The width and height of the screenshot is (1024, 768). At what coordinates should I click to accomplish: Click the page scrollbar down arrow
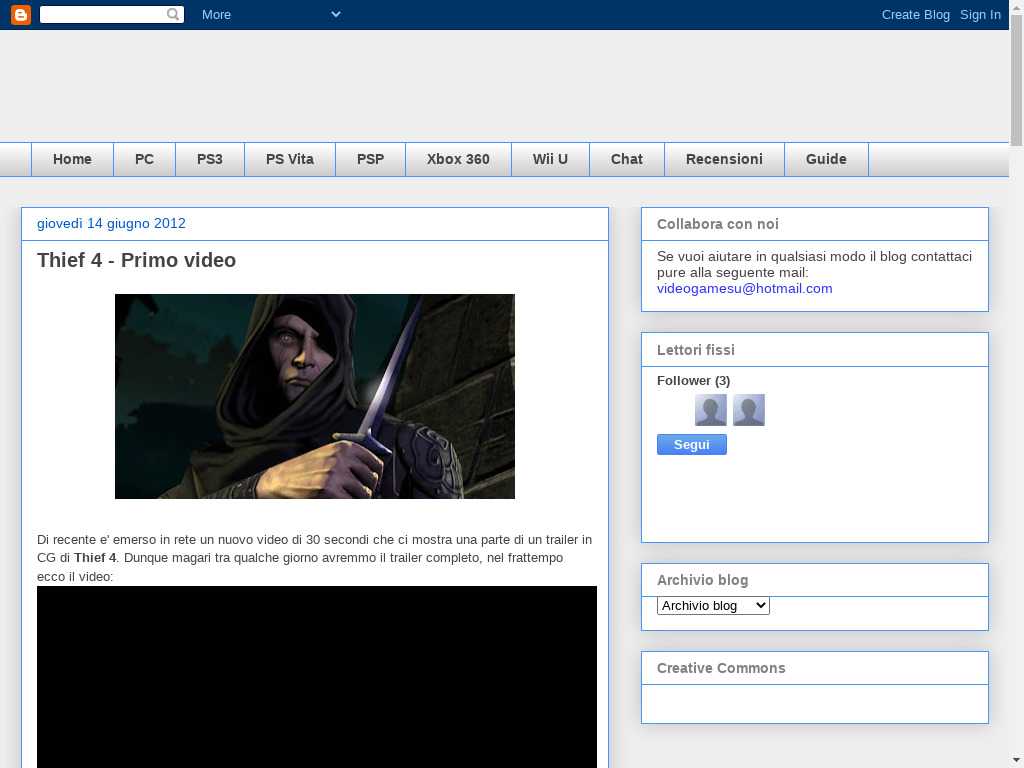1016,759
